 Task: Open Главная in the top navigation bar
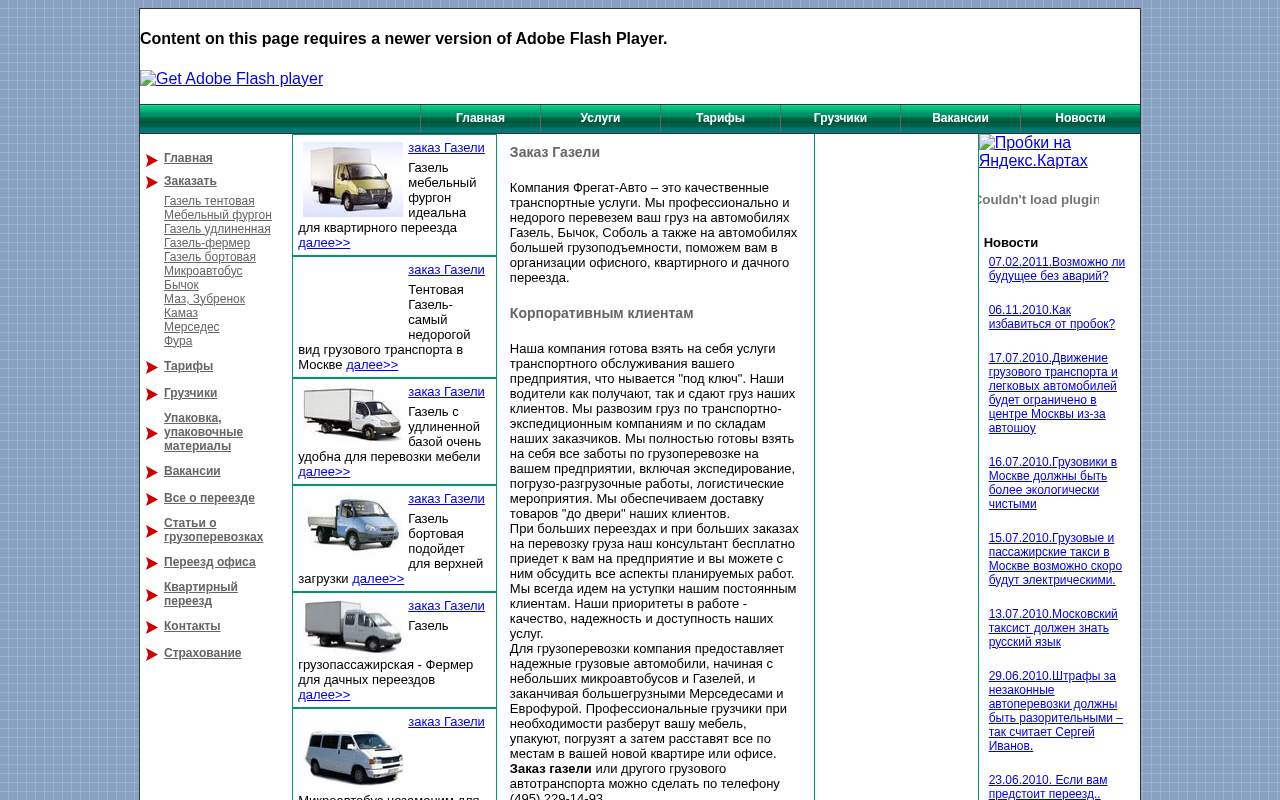pyautogui.click(x=480, y=118)
